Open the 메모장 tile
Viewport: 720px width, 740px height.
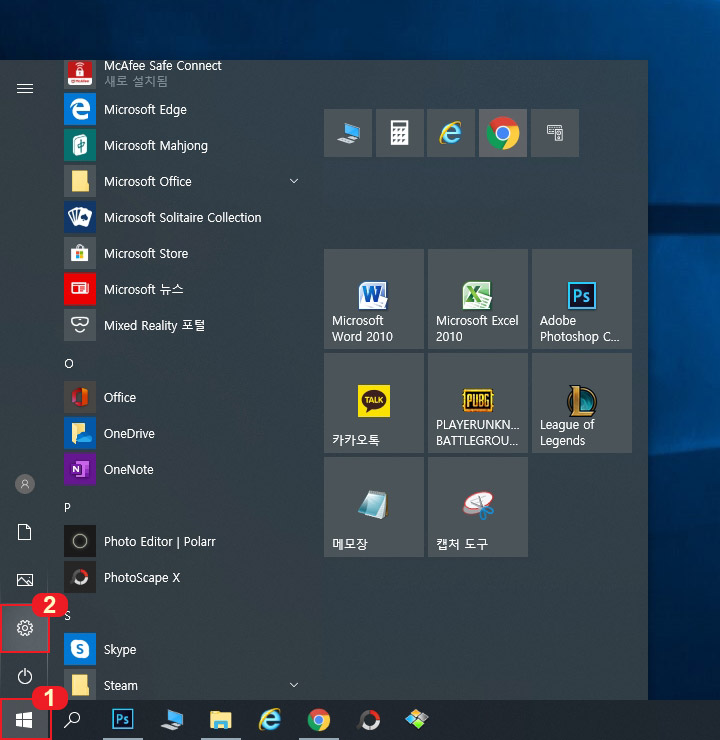pos(374,507)
